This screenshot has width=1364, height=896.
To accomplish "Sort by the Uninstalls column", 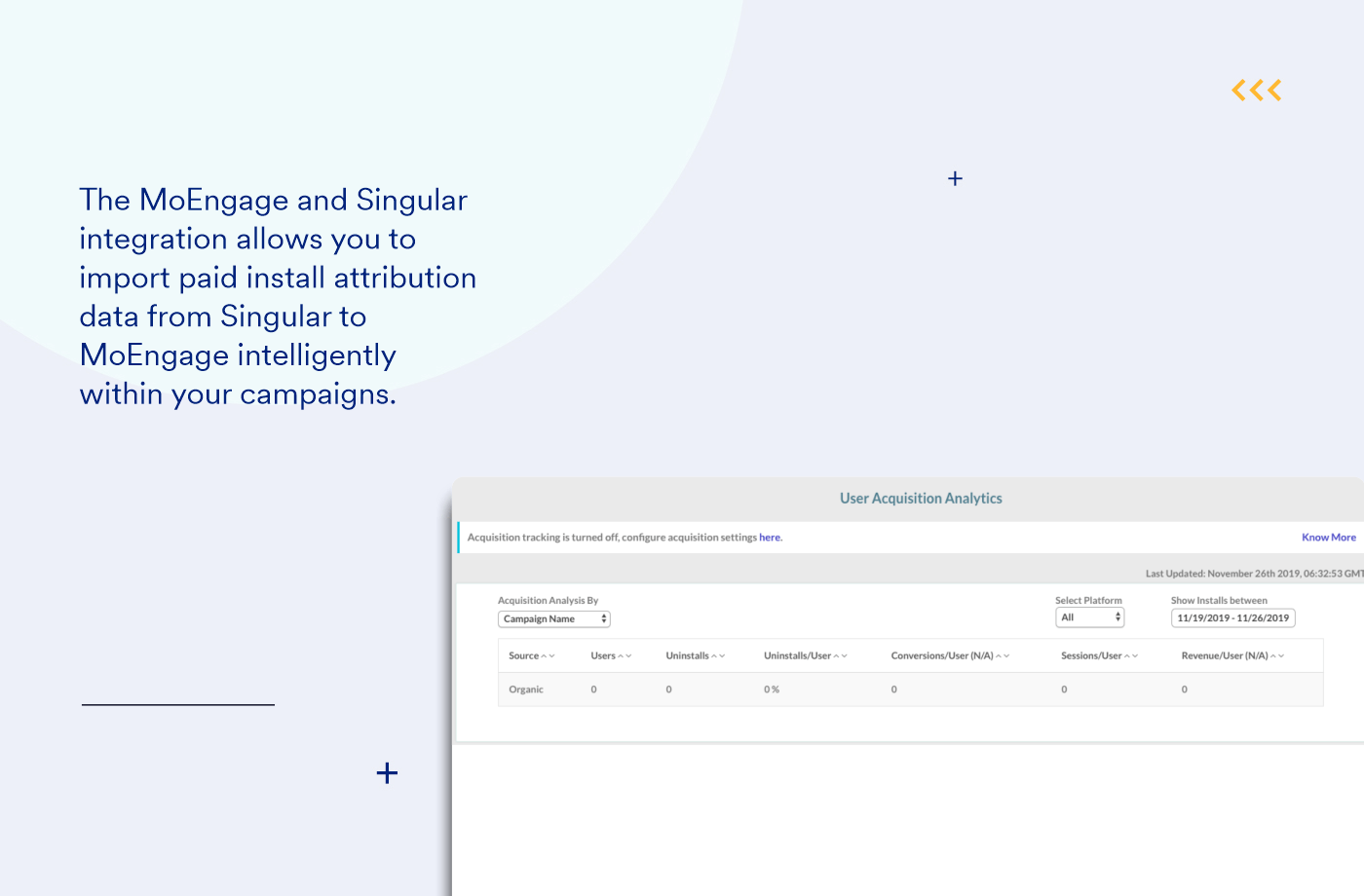I will point(696,656).
